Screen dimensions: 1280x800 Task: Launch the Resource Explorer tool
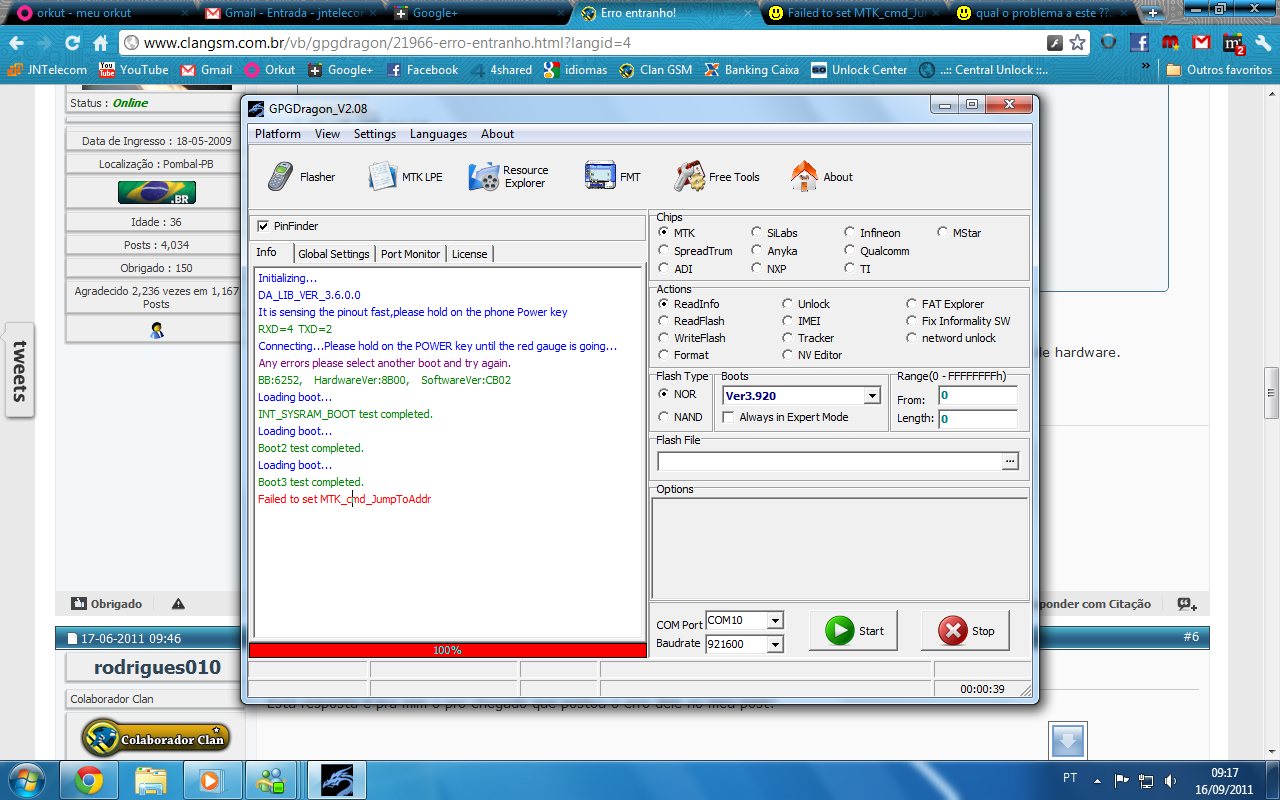pyautogui.click(x=509, y=177)
